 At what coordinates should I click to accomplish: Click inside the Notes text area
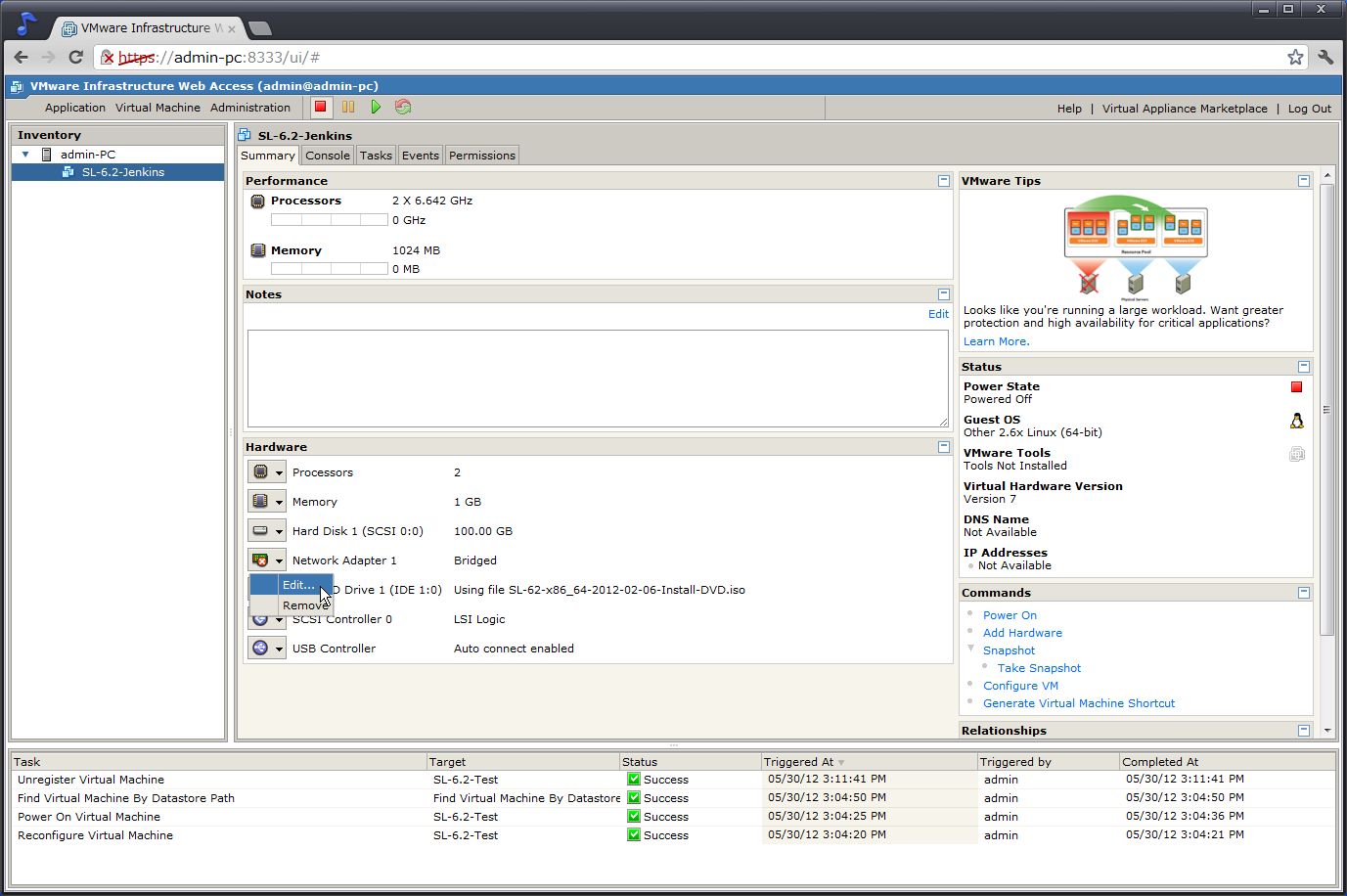click(598, 378)
